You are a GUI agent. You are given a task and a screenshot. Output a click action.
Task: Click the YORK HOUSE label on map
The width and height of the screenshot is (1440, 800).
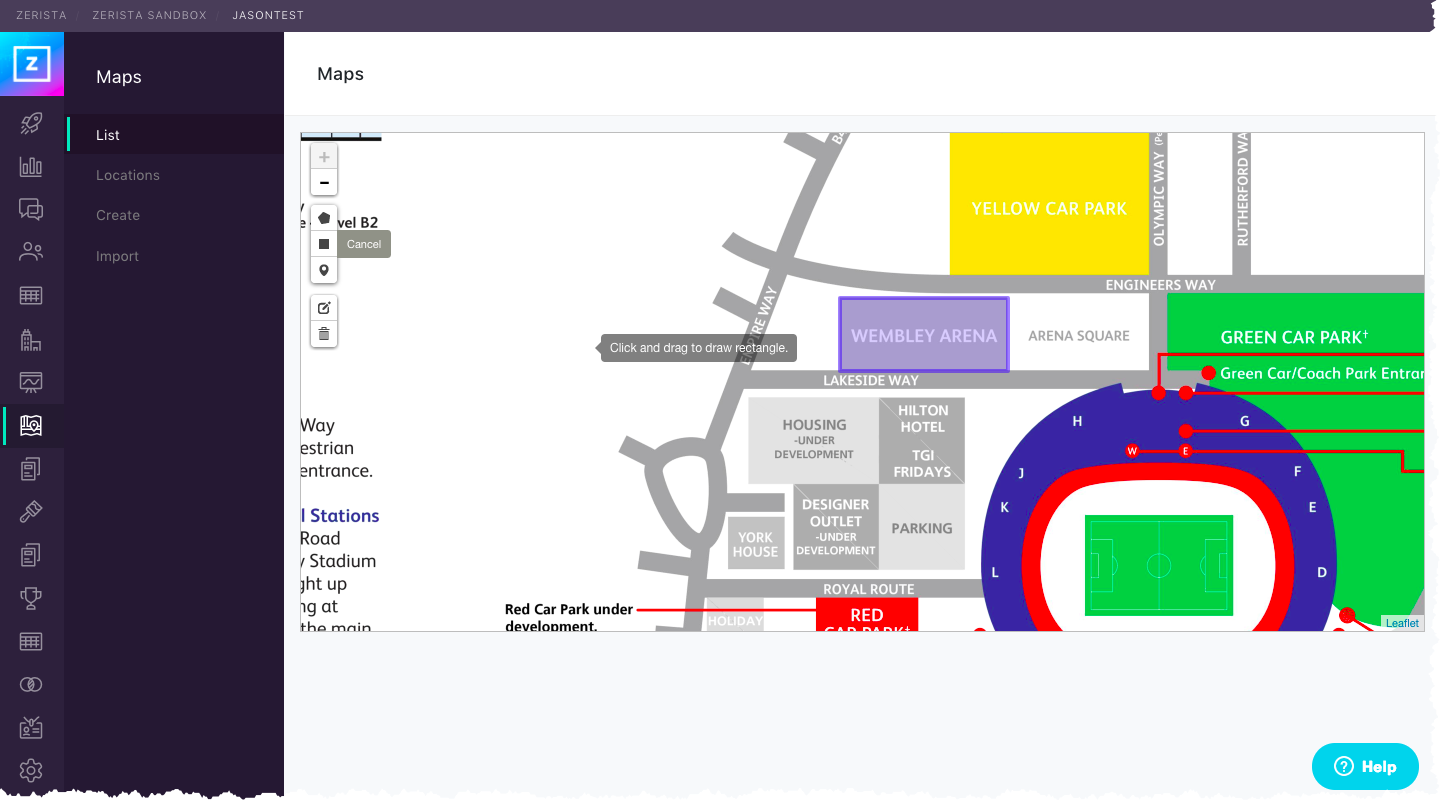point(757,544)
